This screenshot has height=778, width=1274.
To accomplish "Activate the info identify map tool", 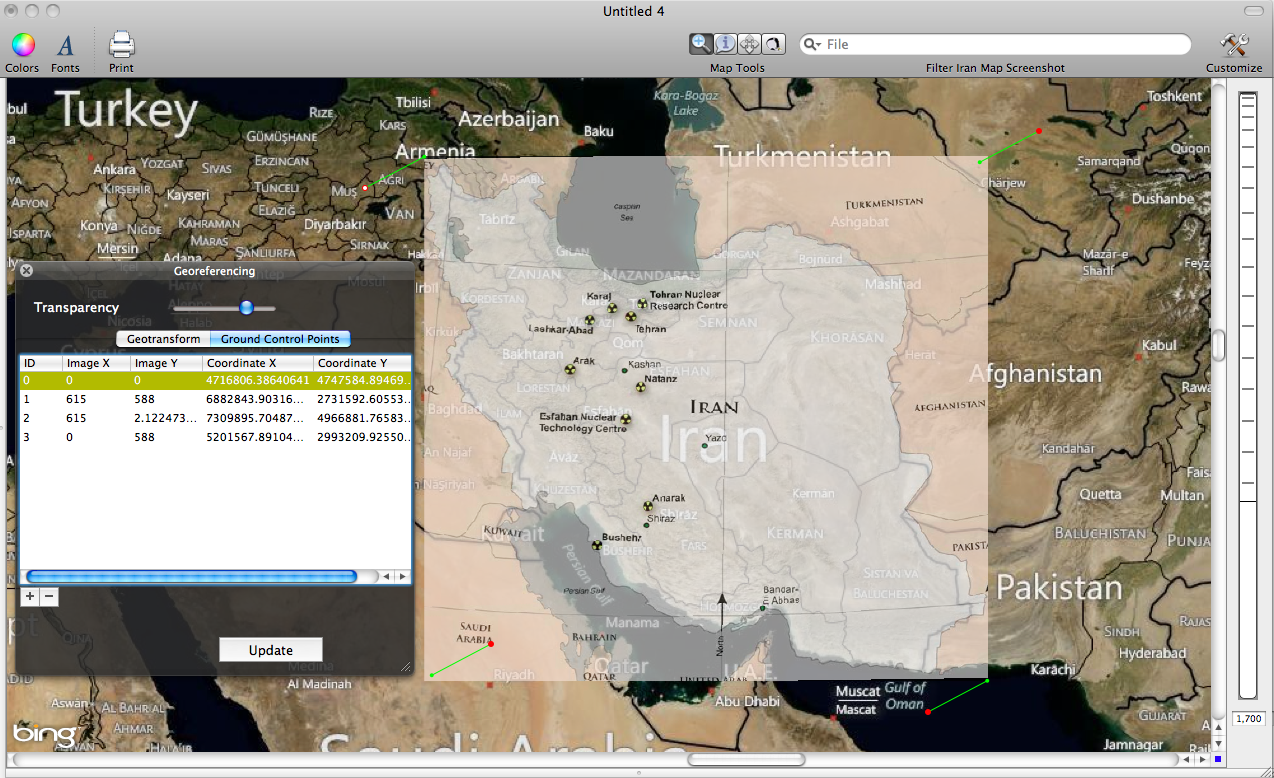I will pos(725,44).
